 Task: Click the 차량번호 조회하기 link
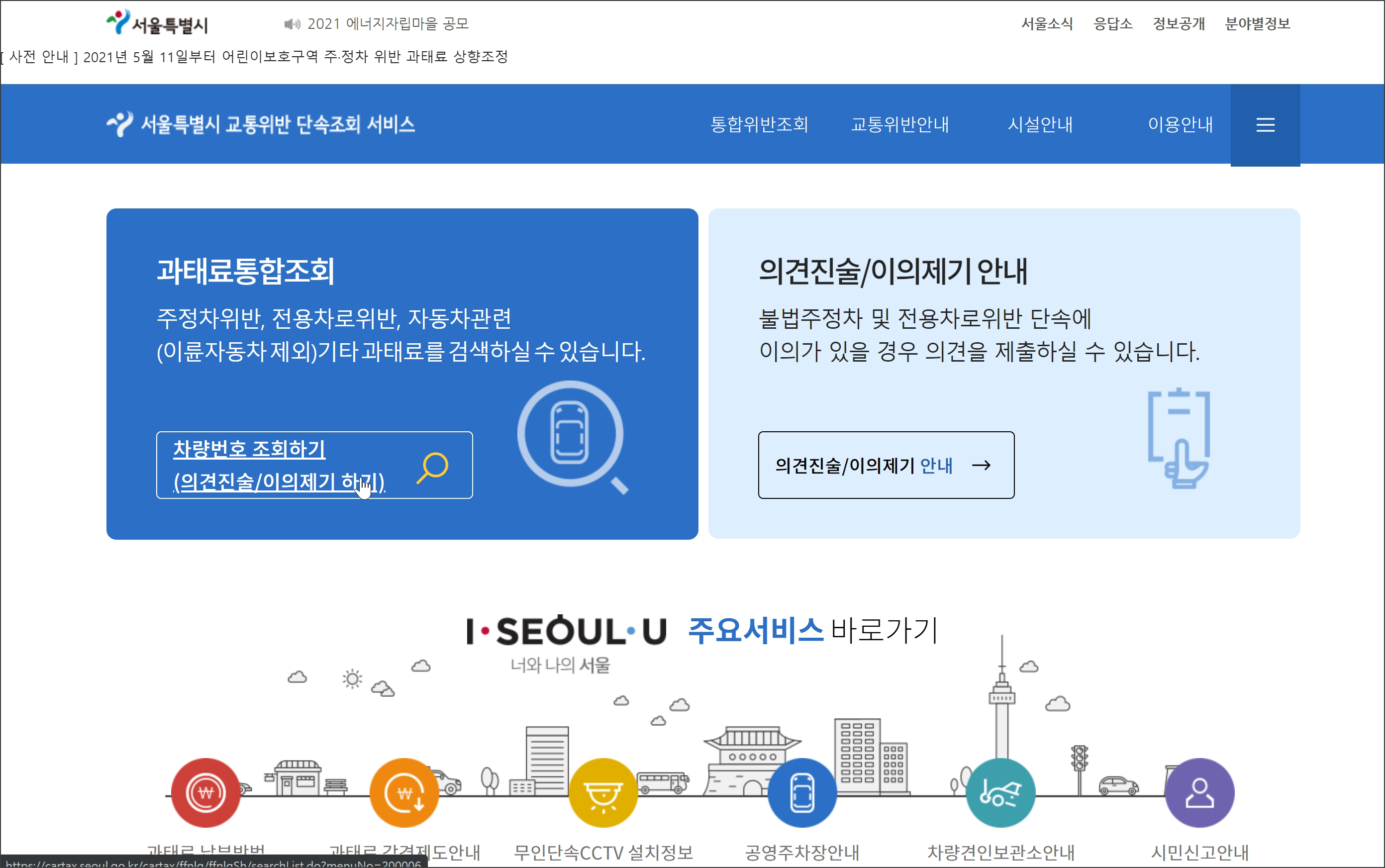pos(249,449)
